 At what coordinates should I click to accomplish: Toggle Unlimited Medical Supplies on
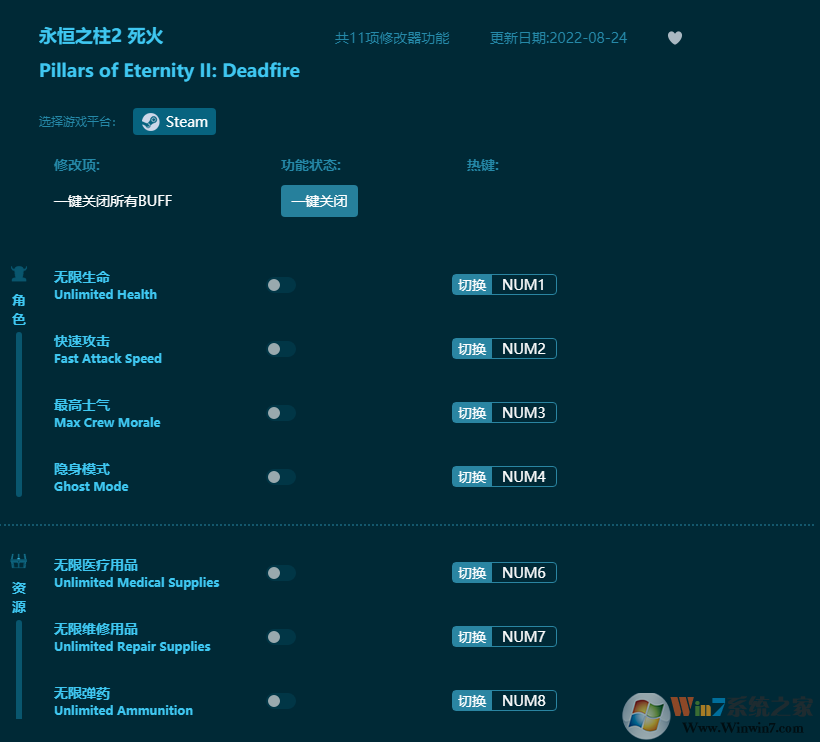(281, 573)
